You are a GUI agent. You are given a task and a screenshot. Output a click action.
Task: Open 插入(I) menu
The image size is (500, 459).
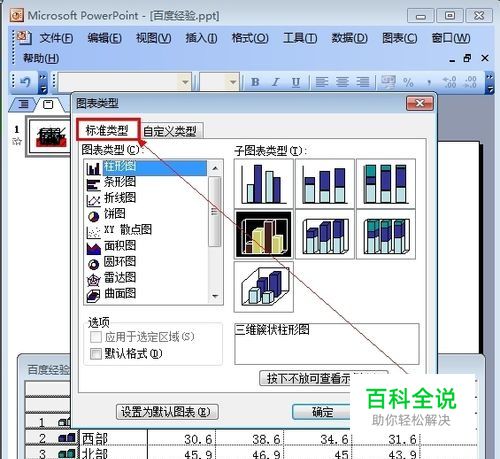tap(201, 38)
